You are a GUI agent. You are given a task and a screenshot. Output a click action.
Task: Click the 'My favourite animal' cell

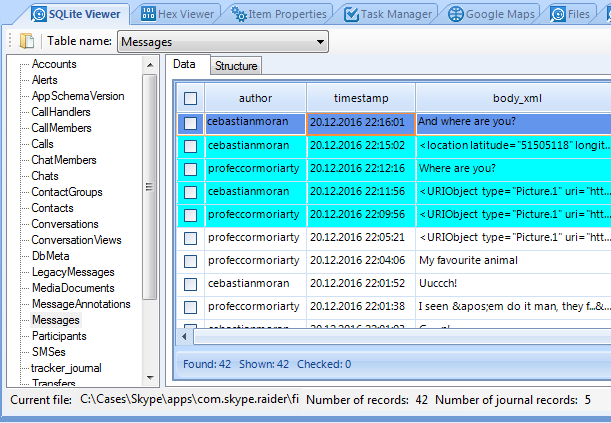pyautogui.click(x=514, y=261)
